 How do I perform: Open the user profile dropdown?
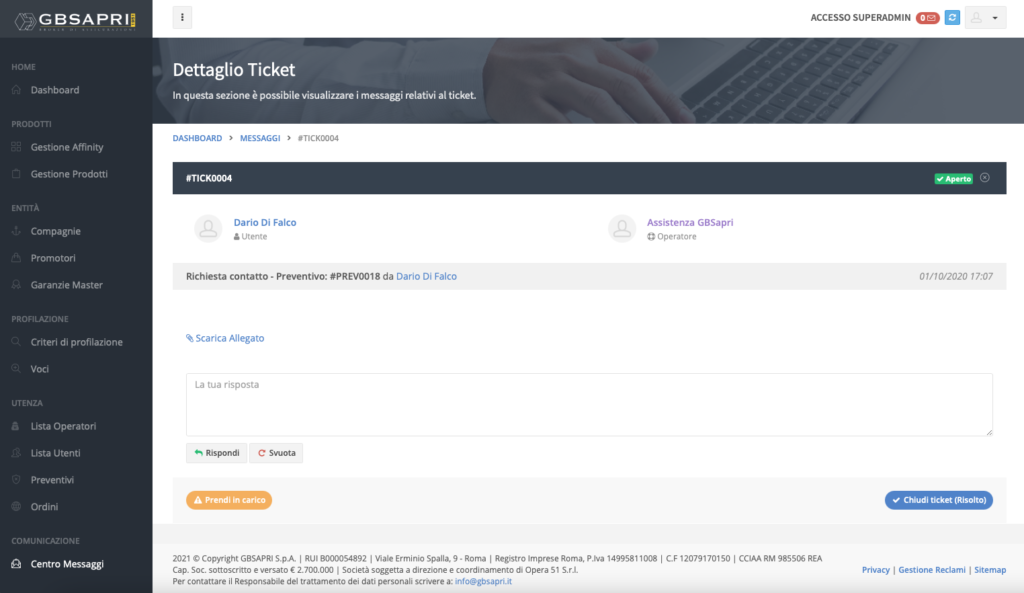(985, 18)
